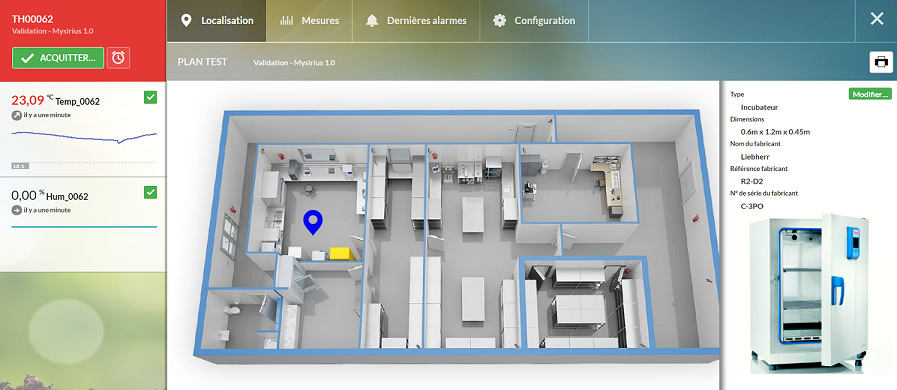Click the blue location pin on the floor plan
Viewport: 897px width, 390px height.
point(313,222)
